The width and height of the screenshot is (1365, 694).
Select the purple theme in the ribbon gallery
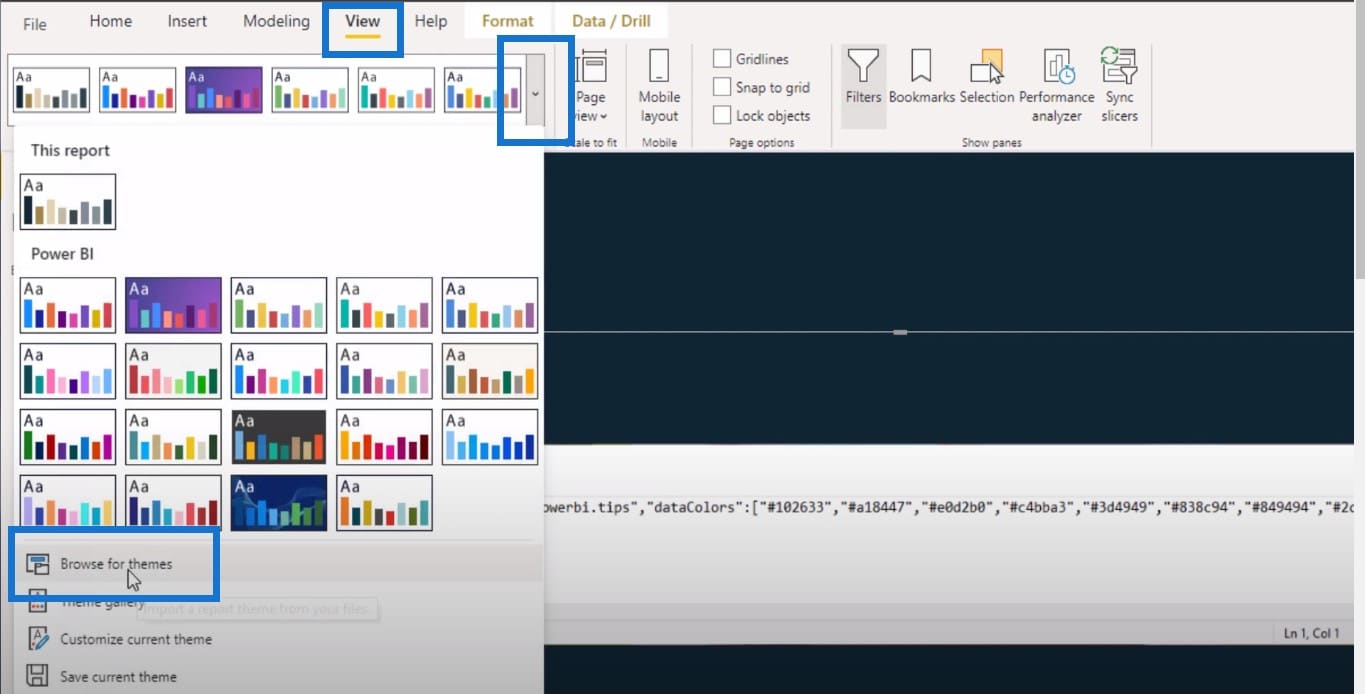coord(224,90)
